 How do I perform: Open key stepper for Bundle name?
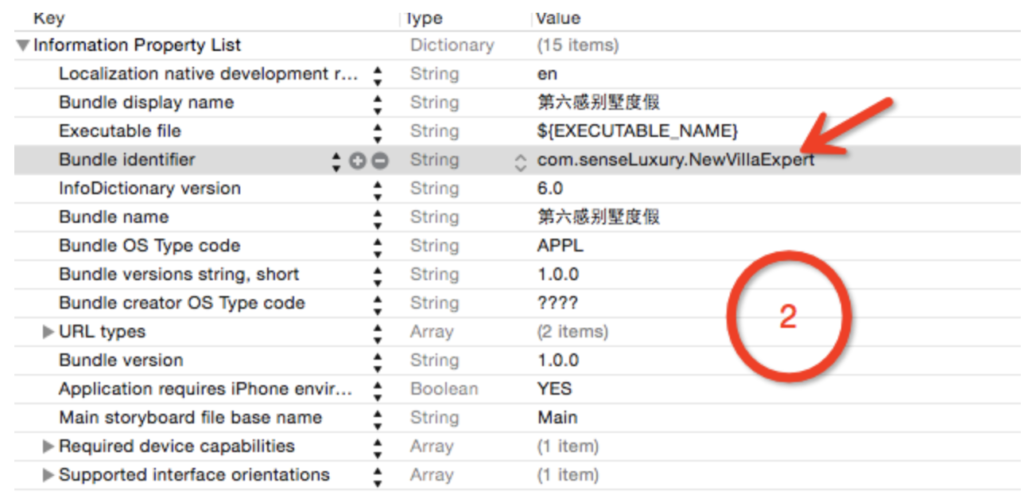pyautogui.click(x=377, y=218)
